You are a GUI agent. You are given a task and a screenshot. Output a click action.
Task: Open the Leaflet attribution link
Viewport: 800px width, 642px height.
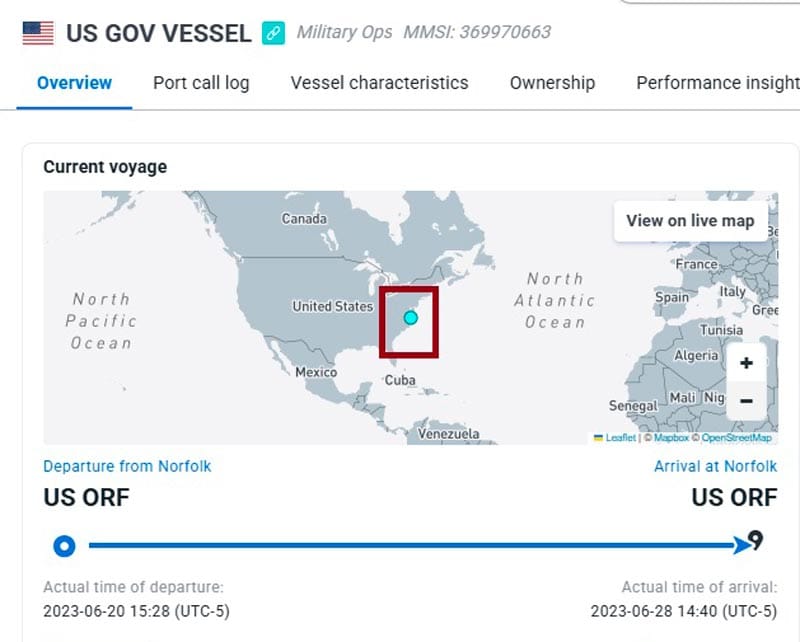[x=620, y=438]
